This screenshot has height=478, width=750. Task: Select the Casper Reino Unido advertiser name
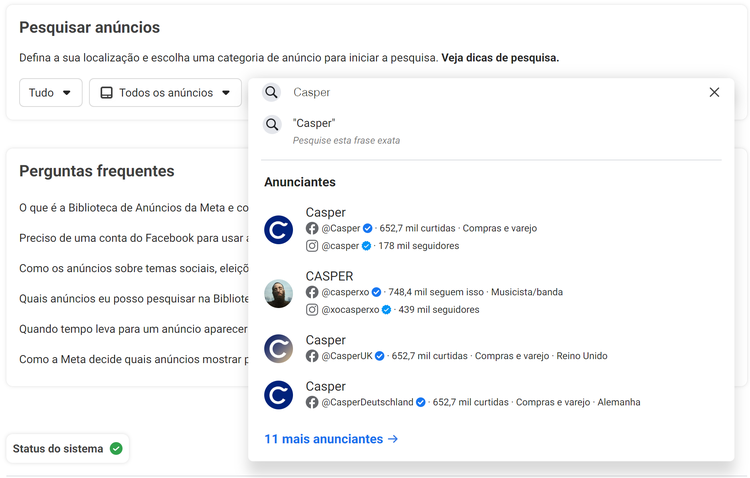(325, 340)
